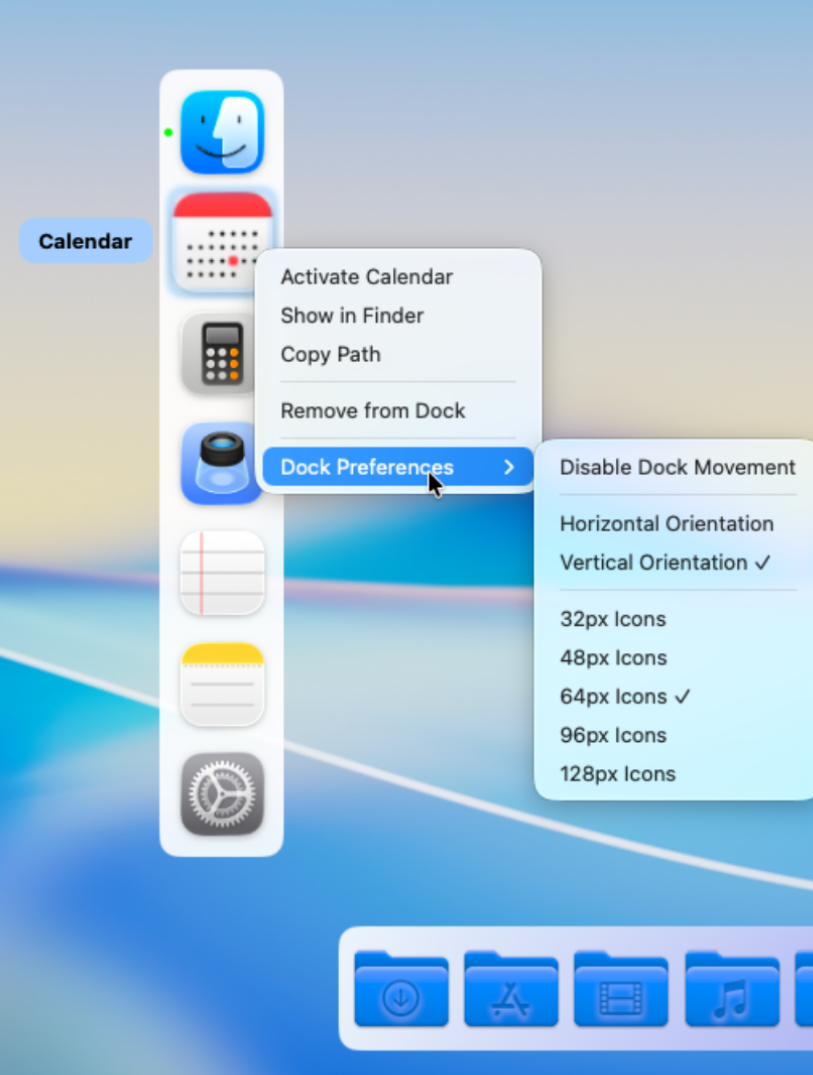Open System Settings gear icon
Viewport: 813px width, 1075px height.
tap(222, 795)
